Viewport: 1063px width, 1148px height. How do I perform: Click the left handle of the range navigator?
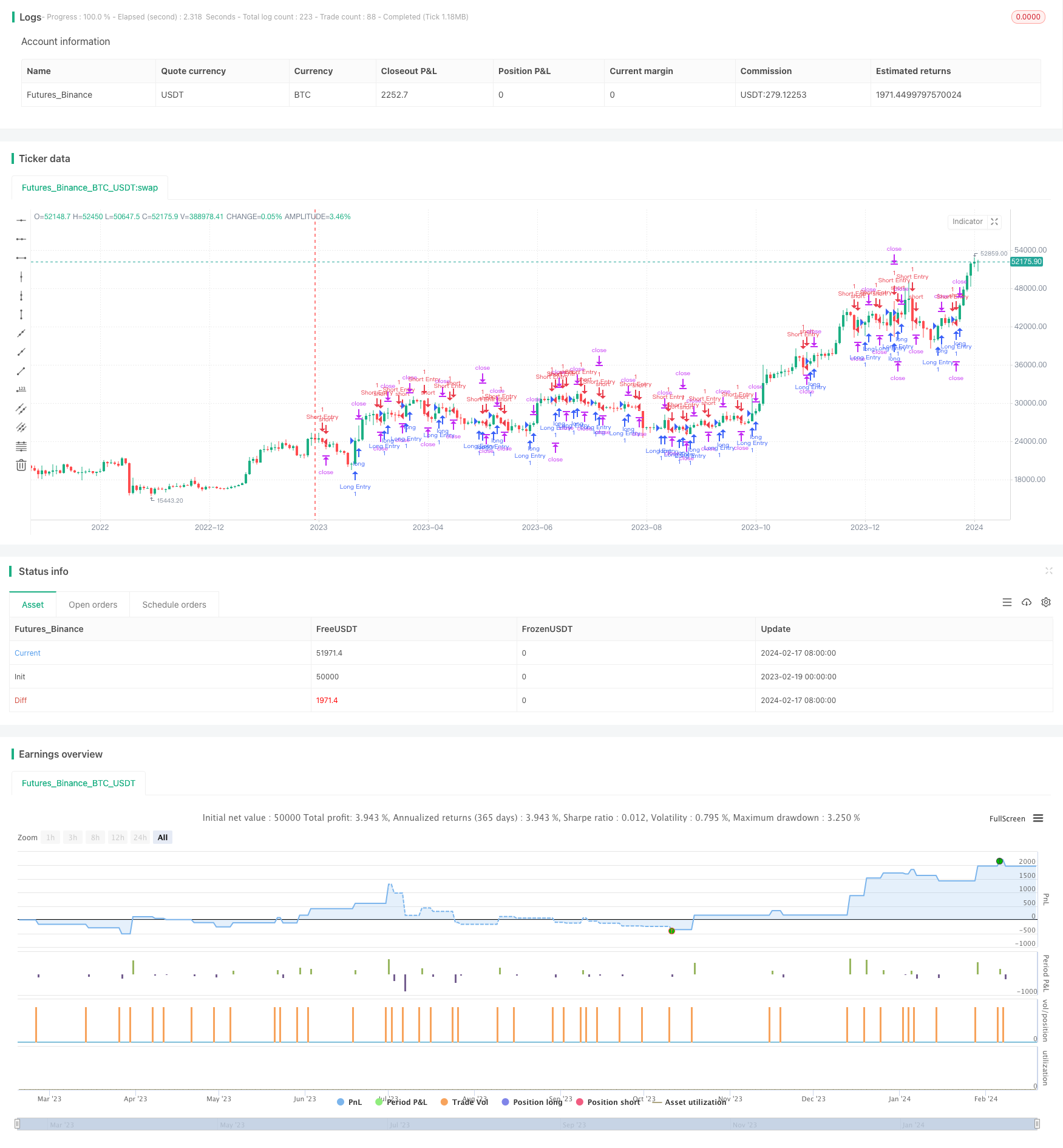(18, 1124)
